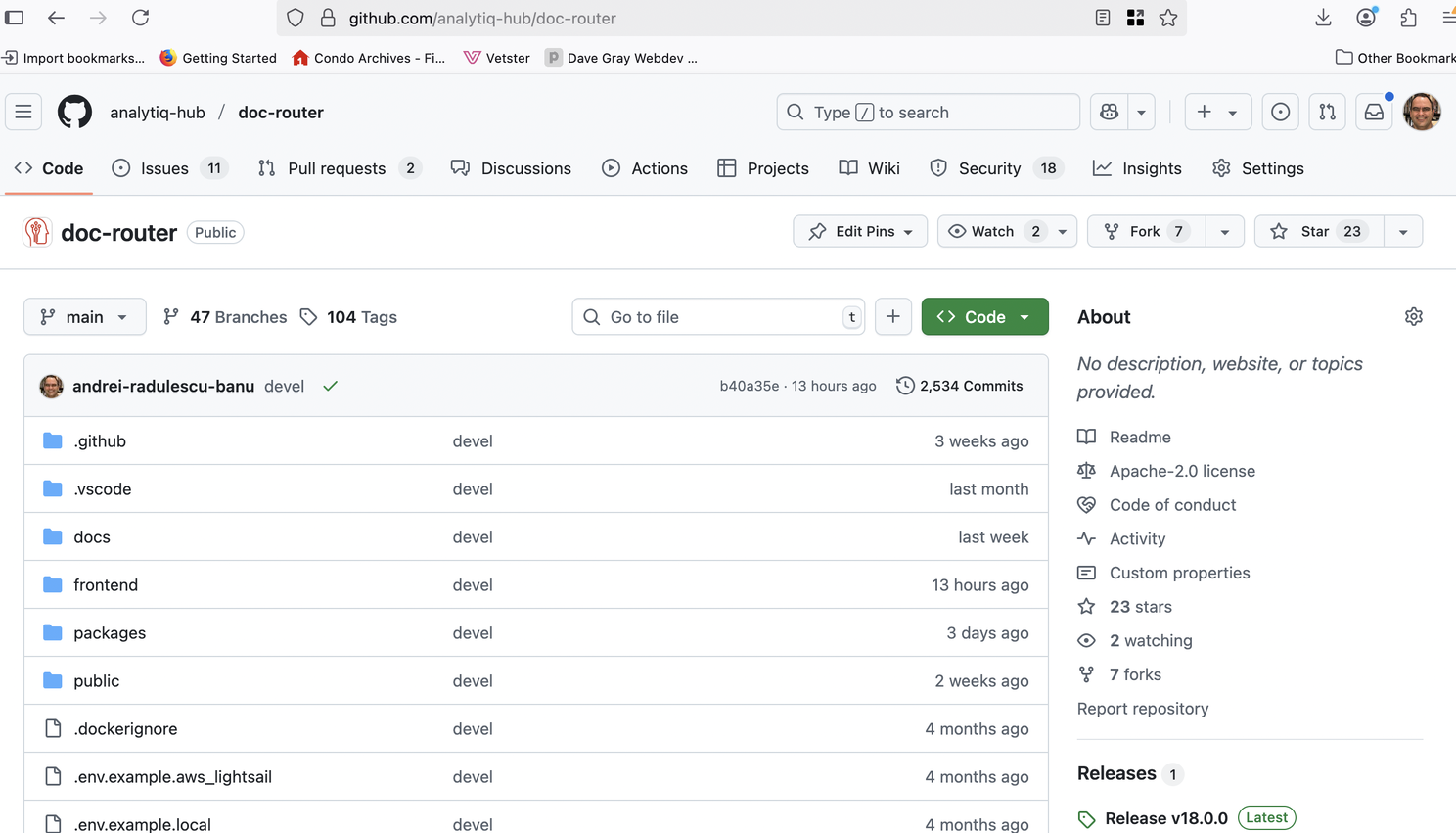Open the Copilot chat icon
Screen dimensions: 1456x833
click(x=1109, y=112)
